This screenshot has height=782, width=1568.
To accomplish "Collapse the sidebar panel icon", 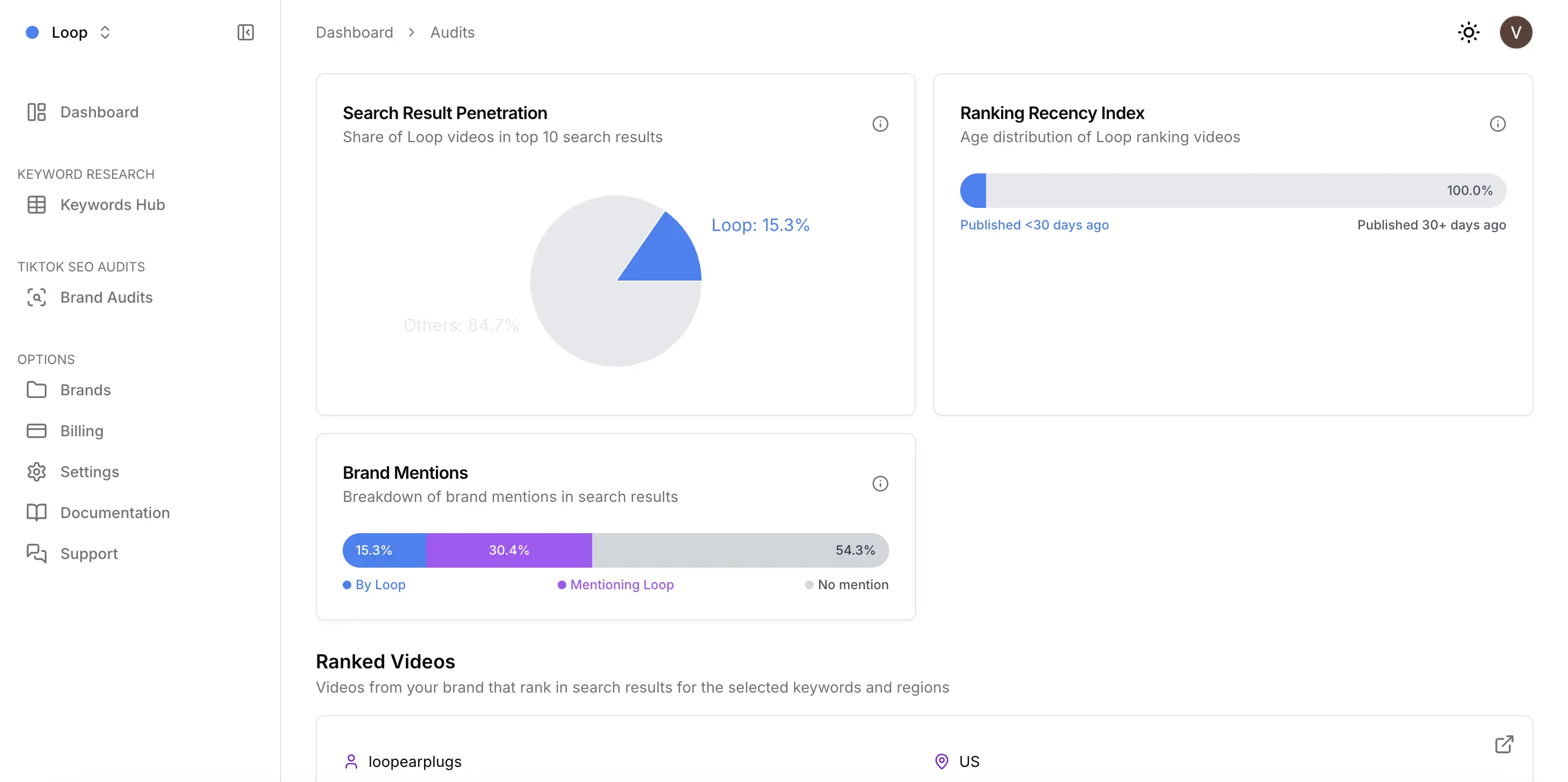I will point(245,32).
